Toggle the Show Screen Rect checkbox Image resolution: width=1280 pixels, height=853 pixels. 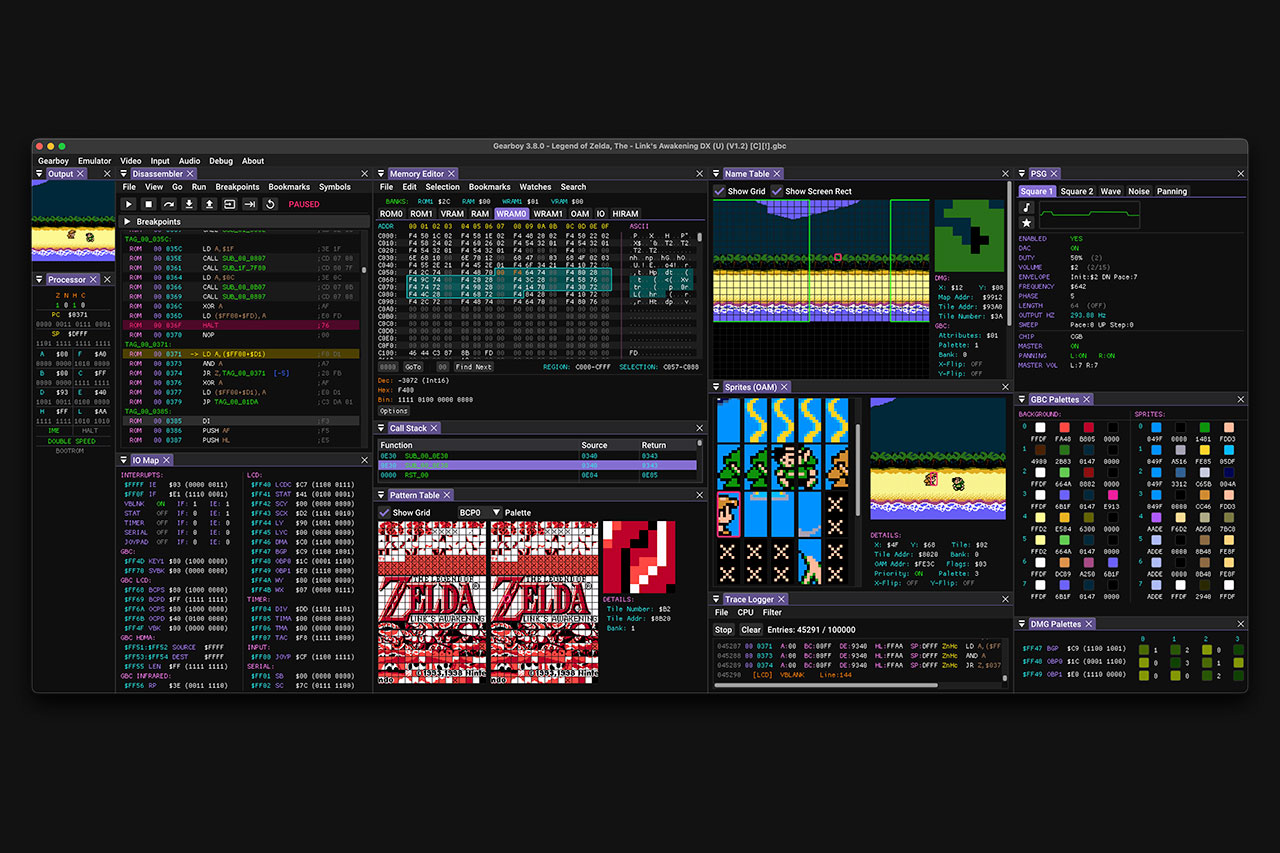[777, 191]
